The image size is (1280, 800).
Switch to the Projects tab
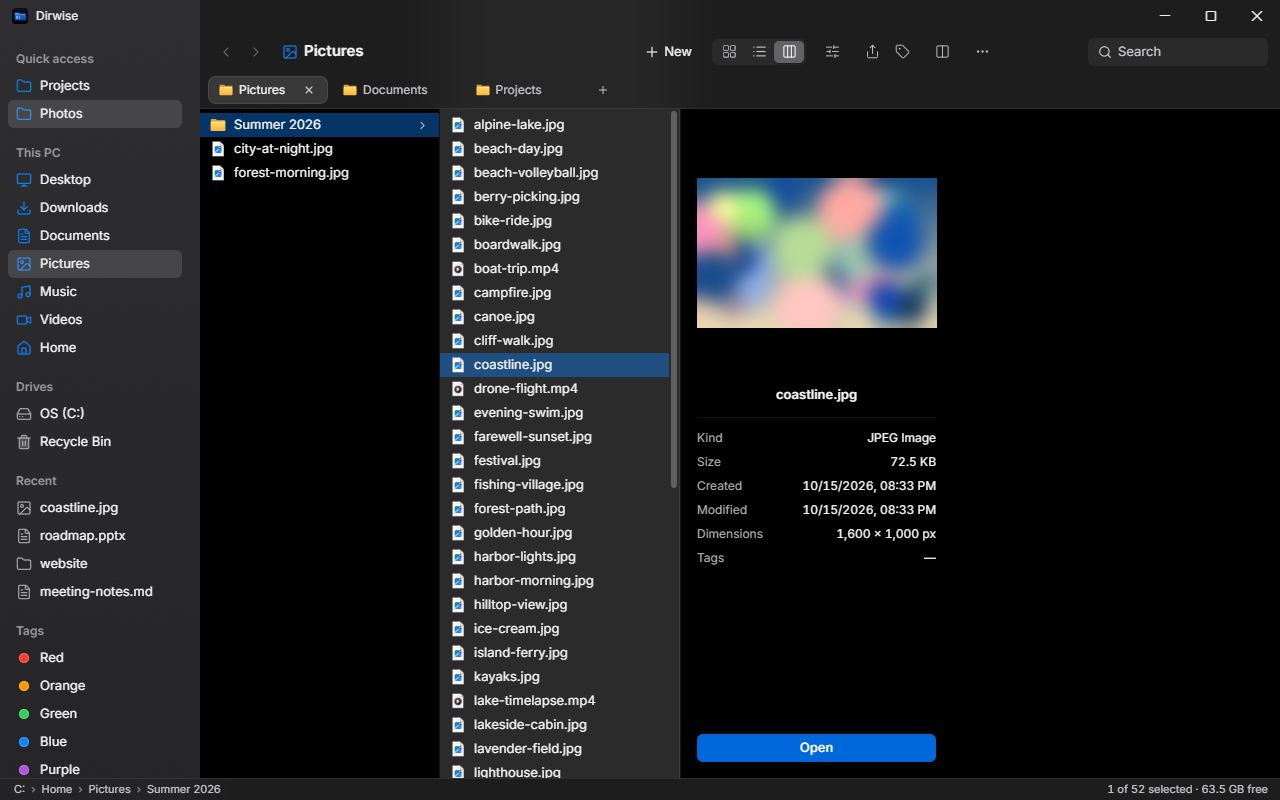click(518, 90)
